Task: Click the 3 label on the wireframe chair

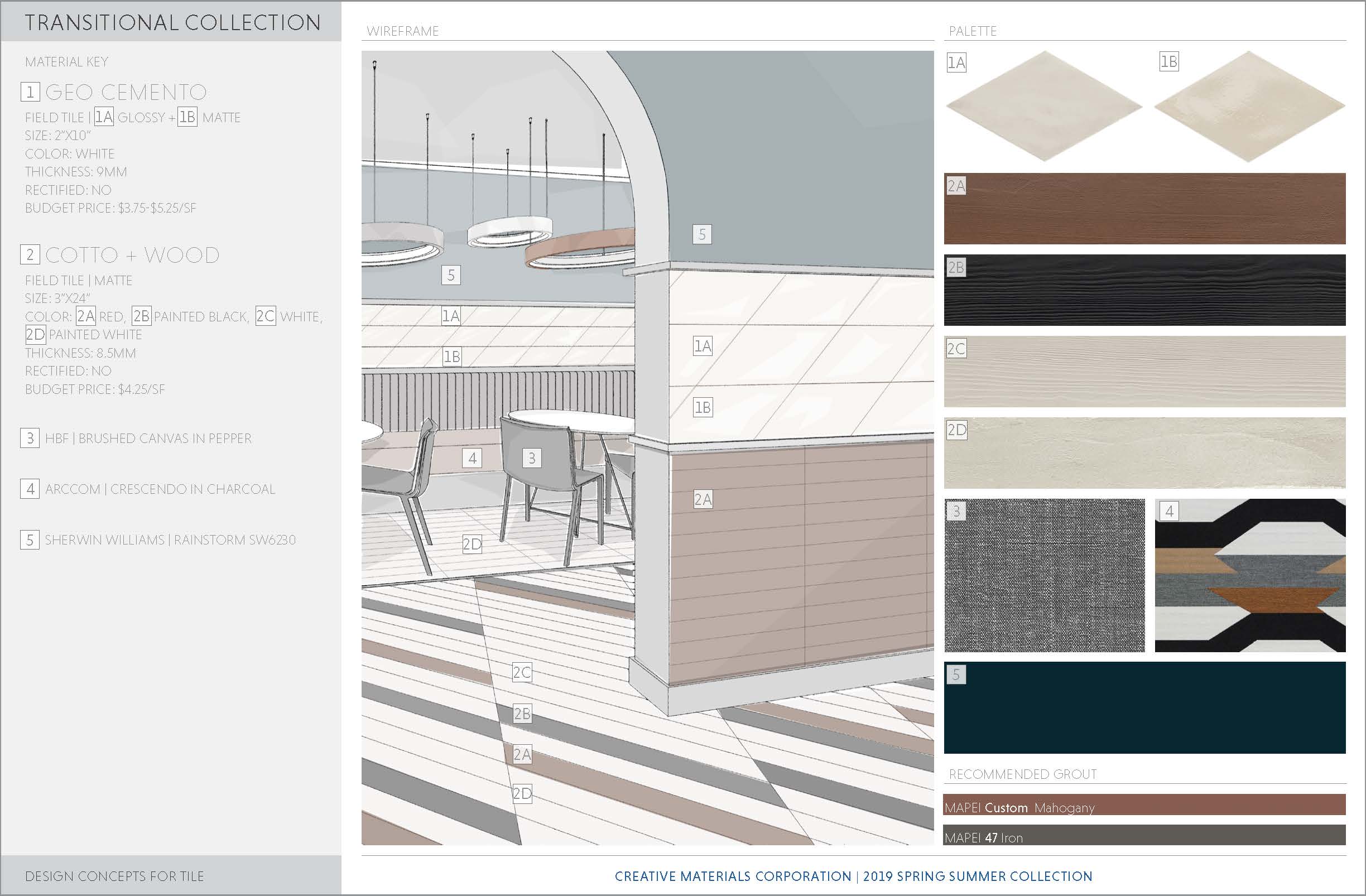Action: [x=531, y=457]
